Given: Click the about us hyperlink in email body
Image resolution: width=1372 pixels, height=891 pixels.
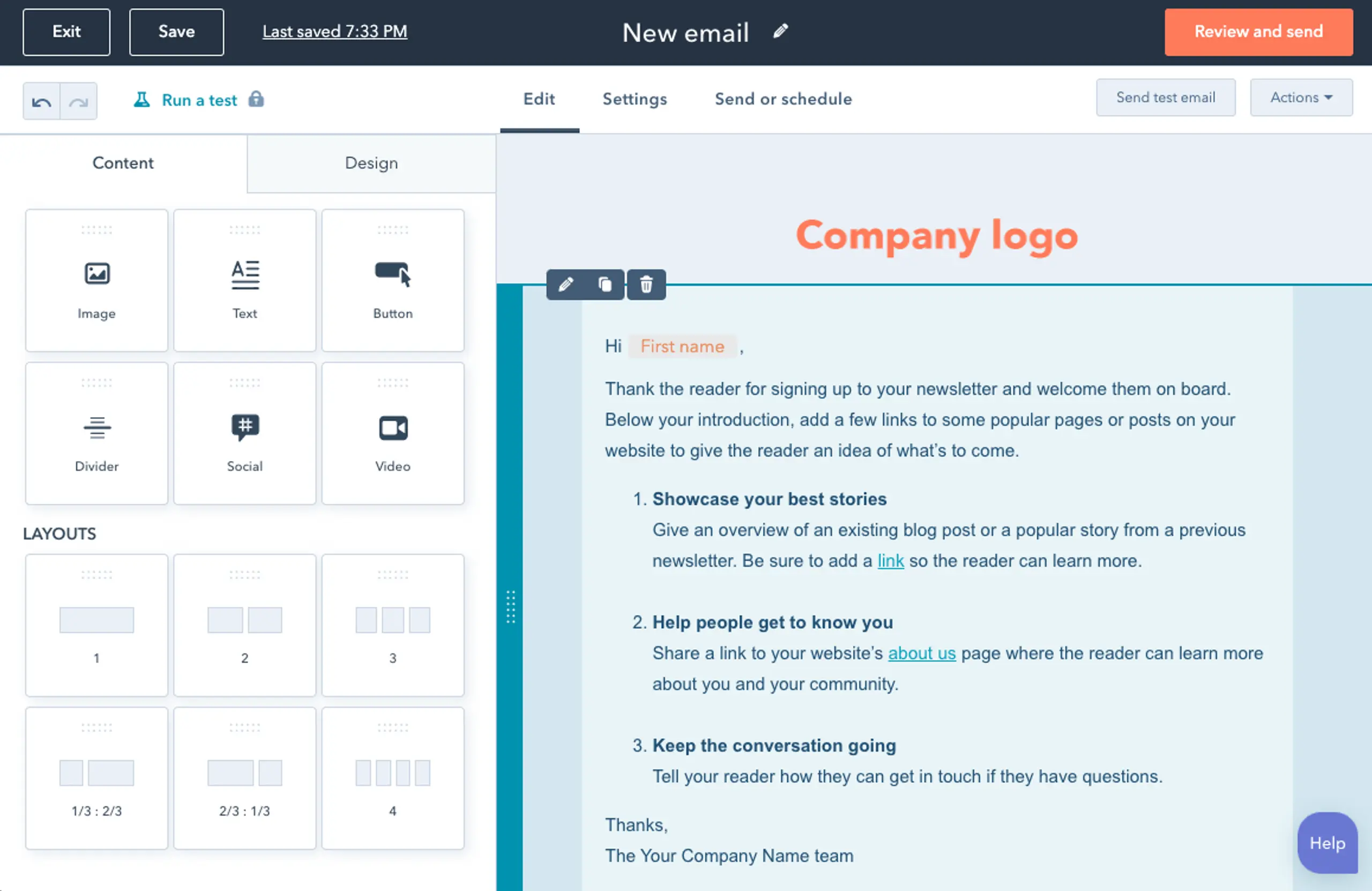Looking at the screenshot, I should click(920, 653).
